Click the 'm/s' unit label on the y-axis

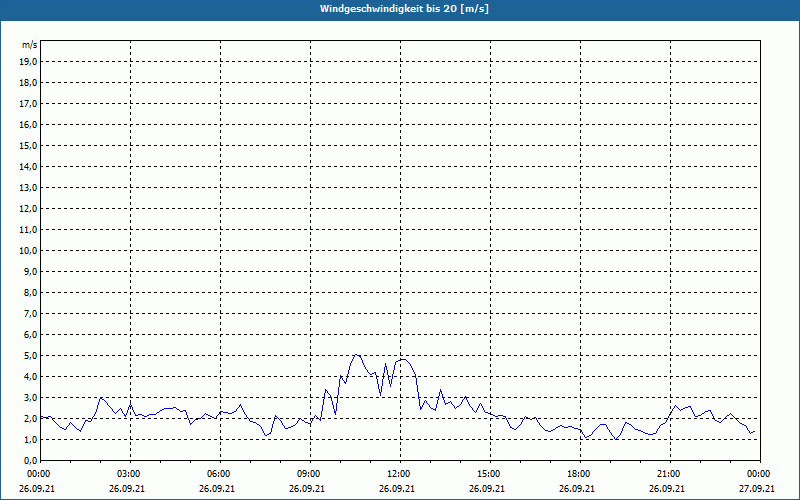(x=29, y=45)
